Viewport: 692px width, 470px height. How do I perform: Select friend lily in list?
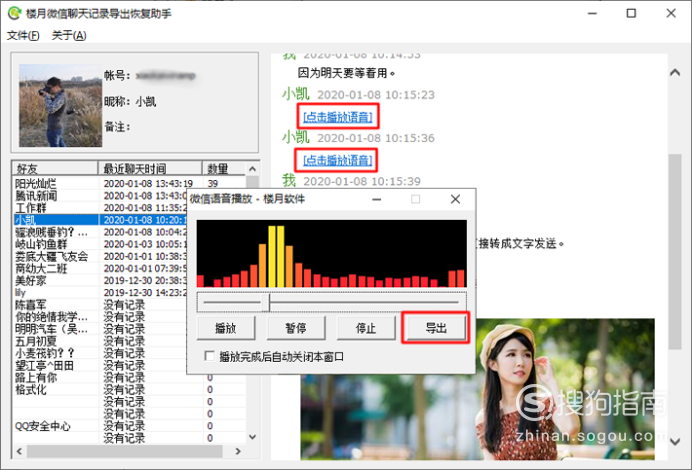[20, 293]
